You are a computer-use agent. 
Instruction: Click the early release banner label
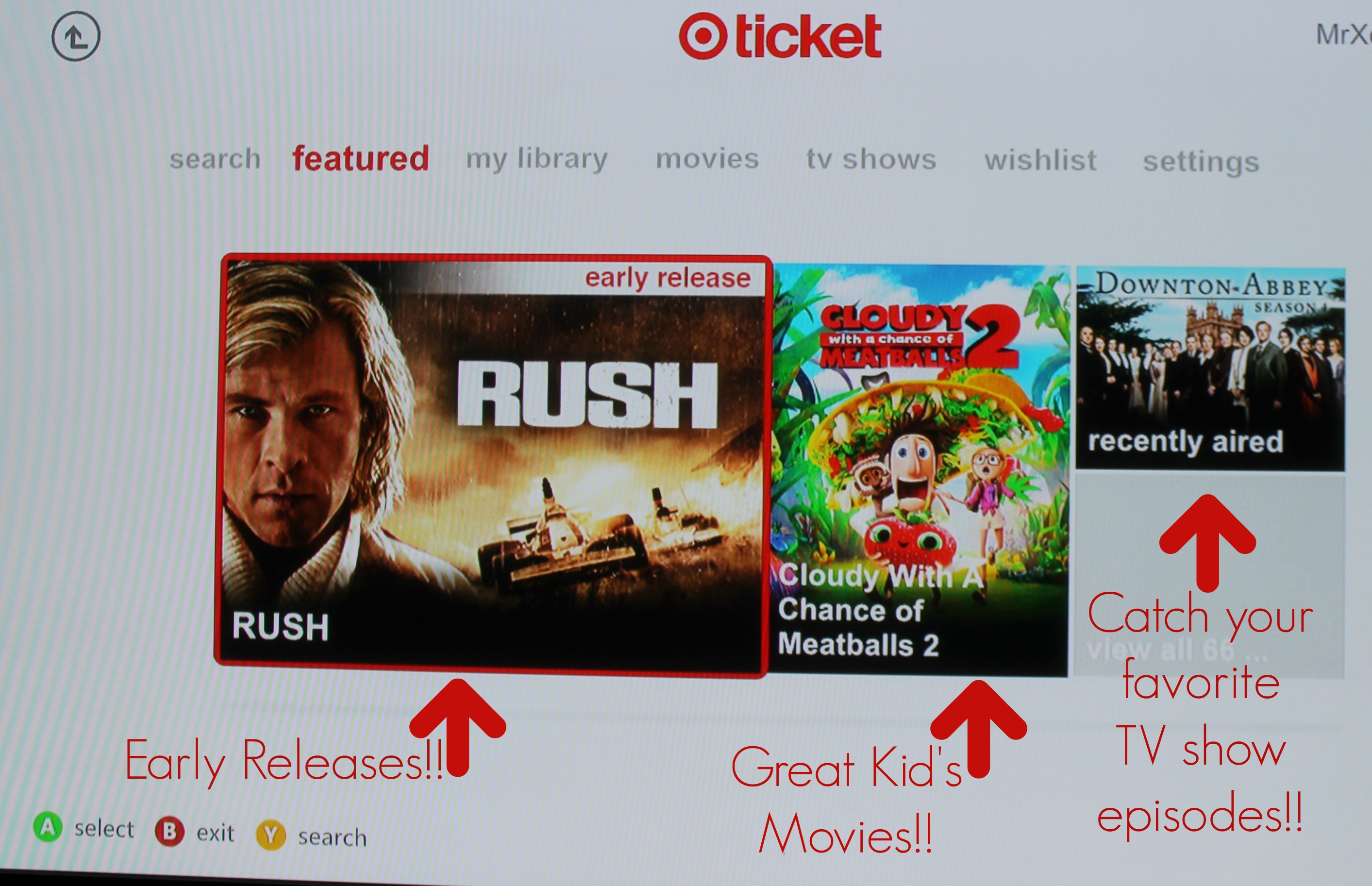pyautogui.click(x=668, y=279)
